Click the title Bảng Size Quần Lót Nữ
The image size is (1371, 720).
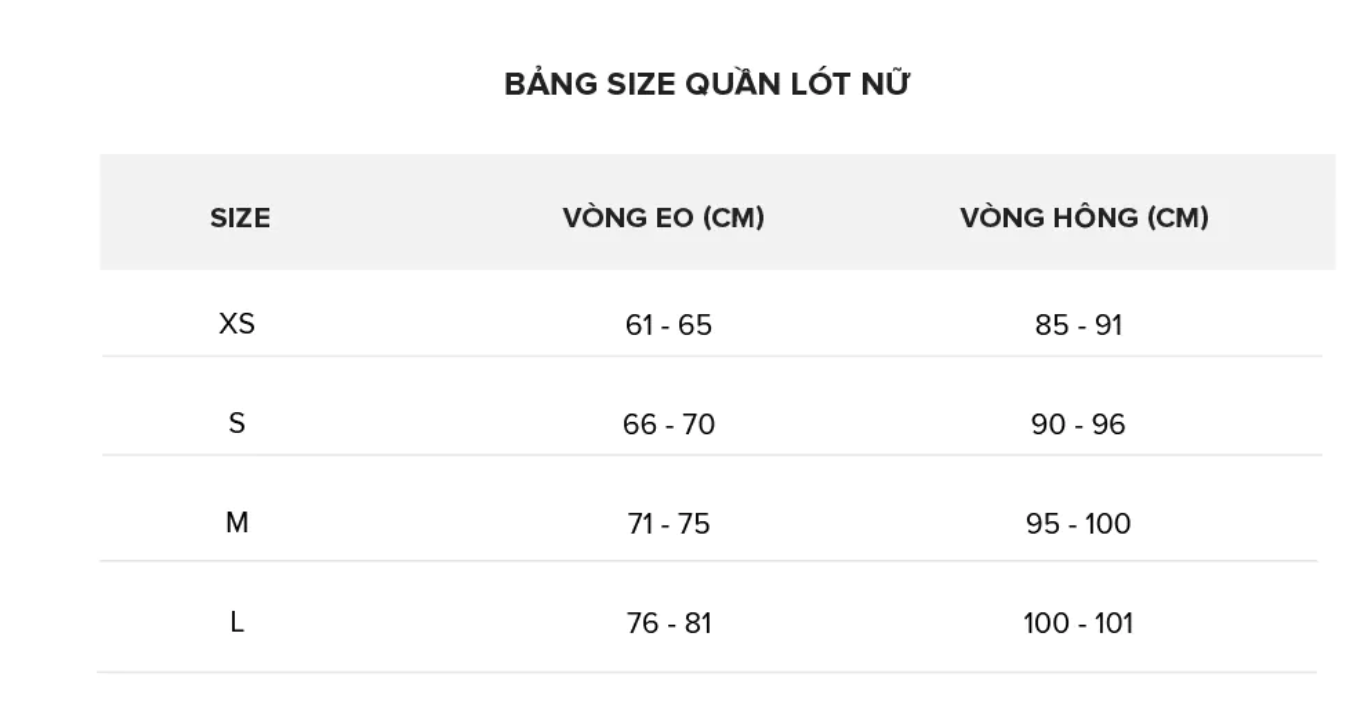pos(706,85)
